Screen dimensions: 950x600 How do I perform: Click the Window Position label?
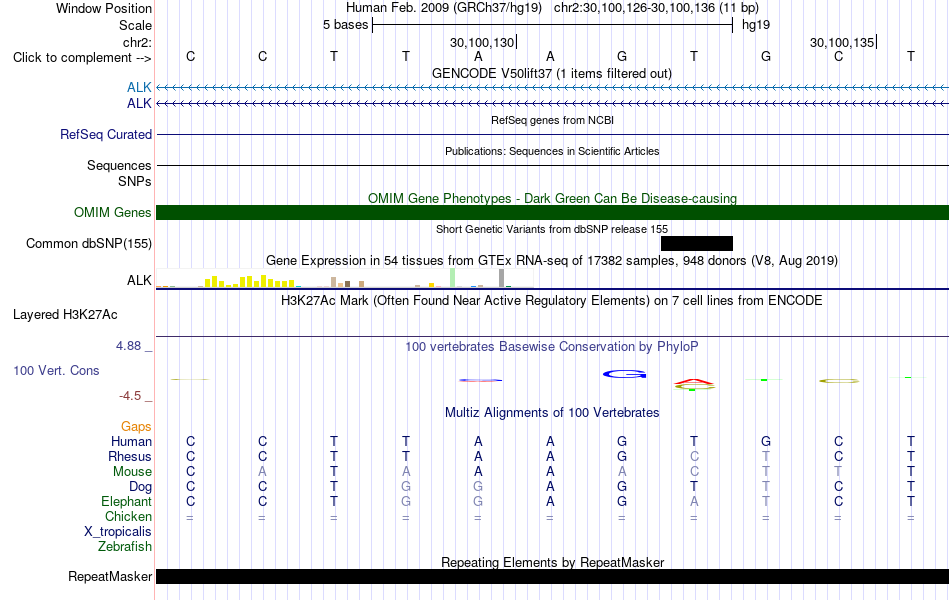coord(104,8)
